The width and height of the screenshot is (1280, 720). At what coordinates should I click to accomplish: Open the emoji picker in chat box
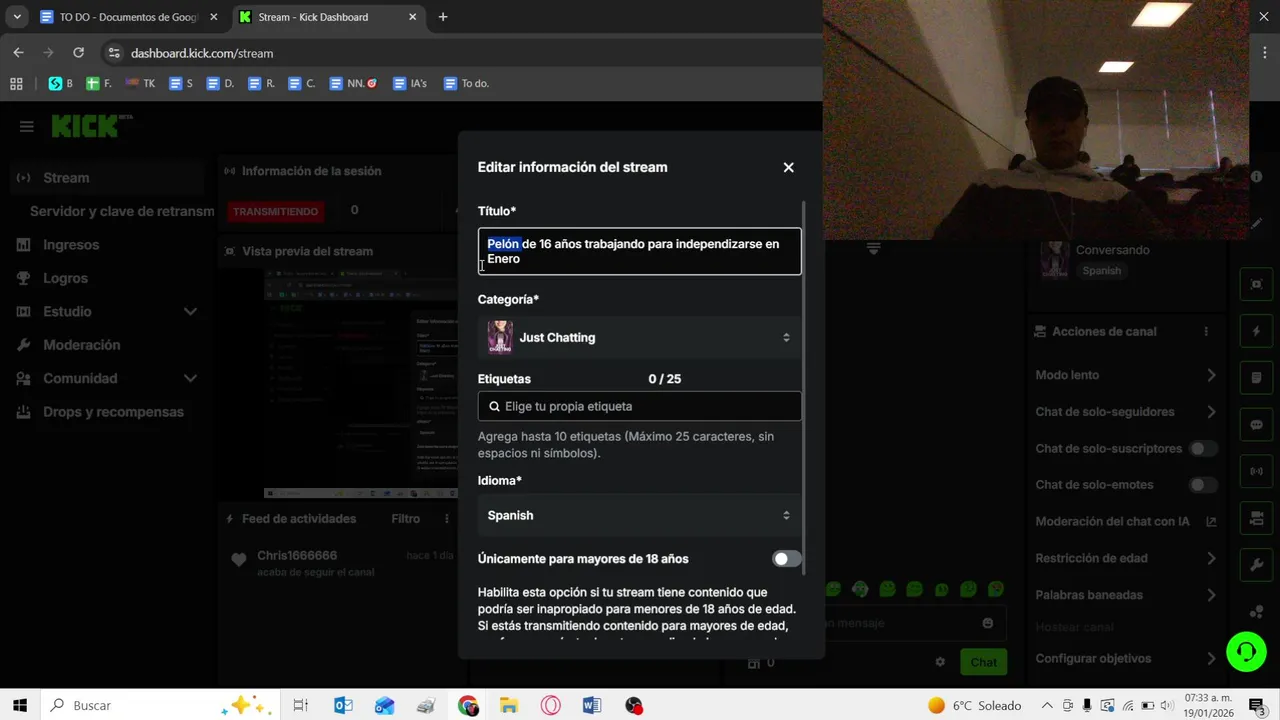point(988,623)
